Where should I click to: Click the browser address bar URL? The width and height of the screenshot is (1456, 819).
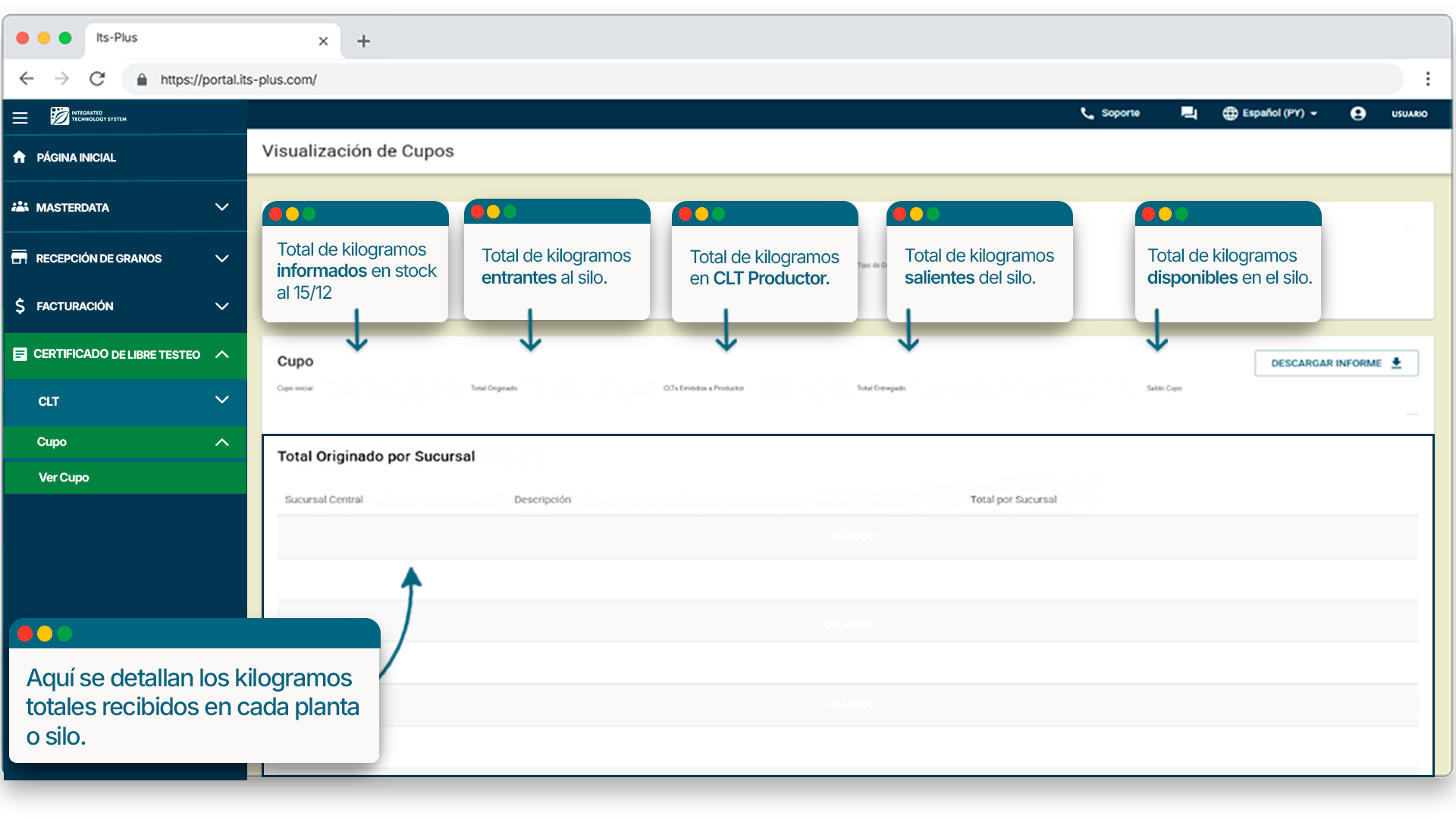238,80
